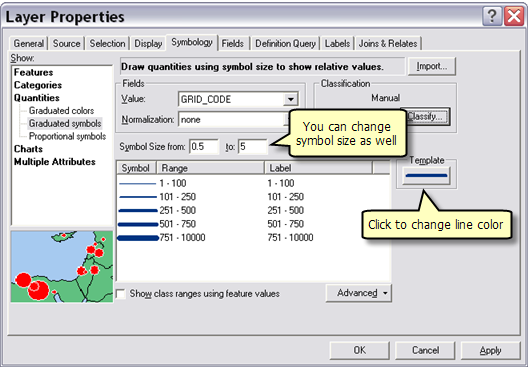This screenshot has height=371, width=529.
Task: Click the Template line color swatch
Action: click(426, 175)
